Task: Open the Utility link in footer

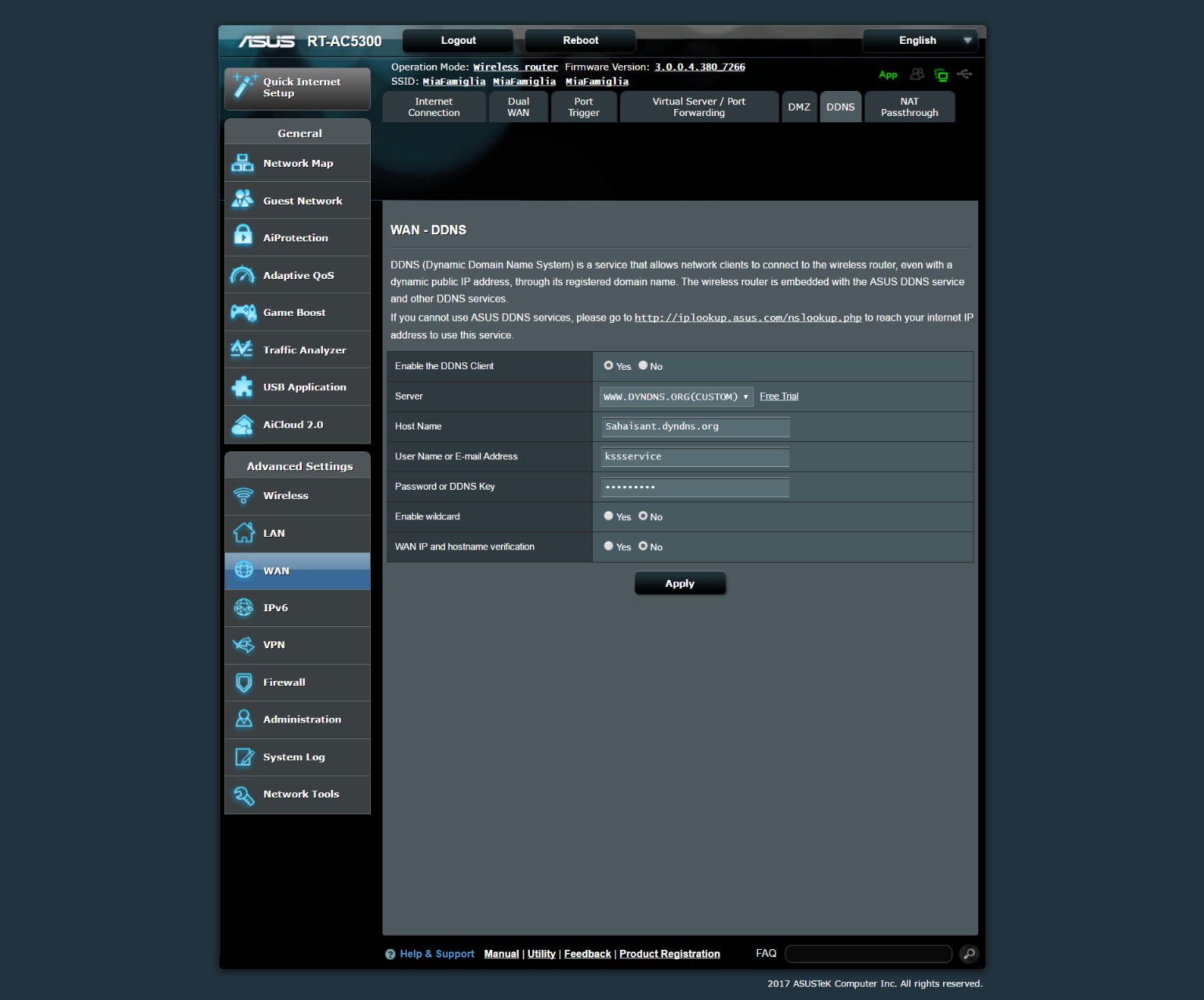Action: click(541, 954)
